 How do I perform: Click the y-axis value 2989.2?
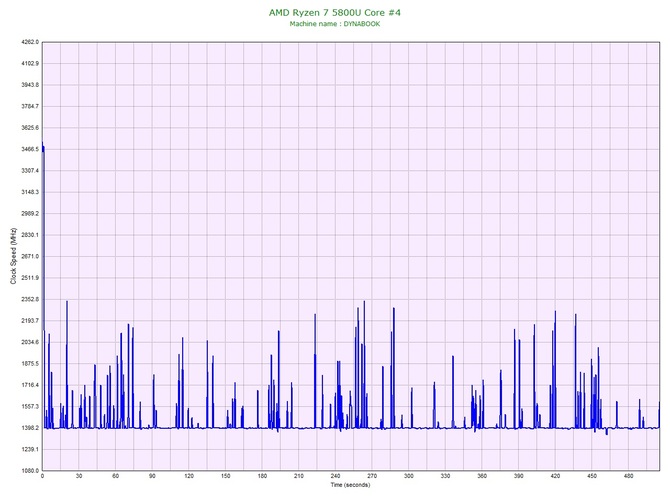(30, 213)
